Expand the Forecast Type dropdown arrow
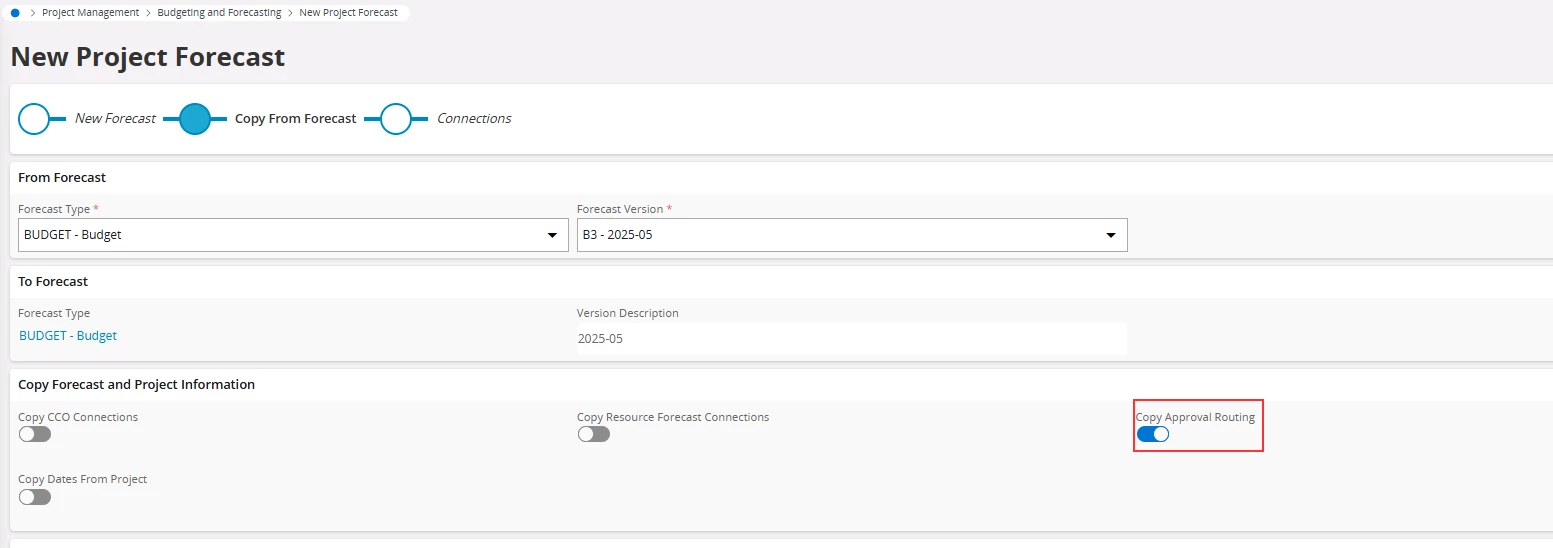The height and width of the screenshot is (548, 1553). click(x=552, y=235)
